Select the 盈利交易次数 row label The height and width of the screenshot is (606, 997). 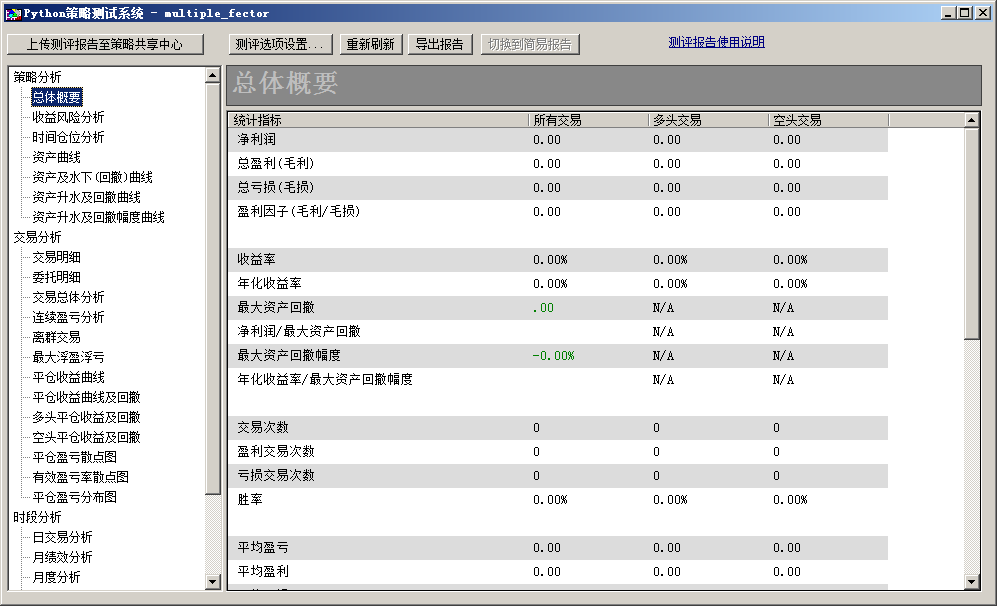pyautogui.click(x=276, y=451)
